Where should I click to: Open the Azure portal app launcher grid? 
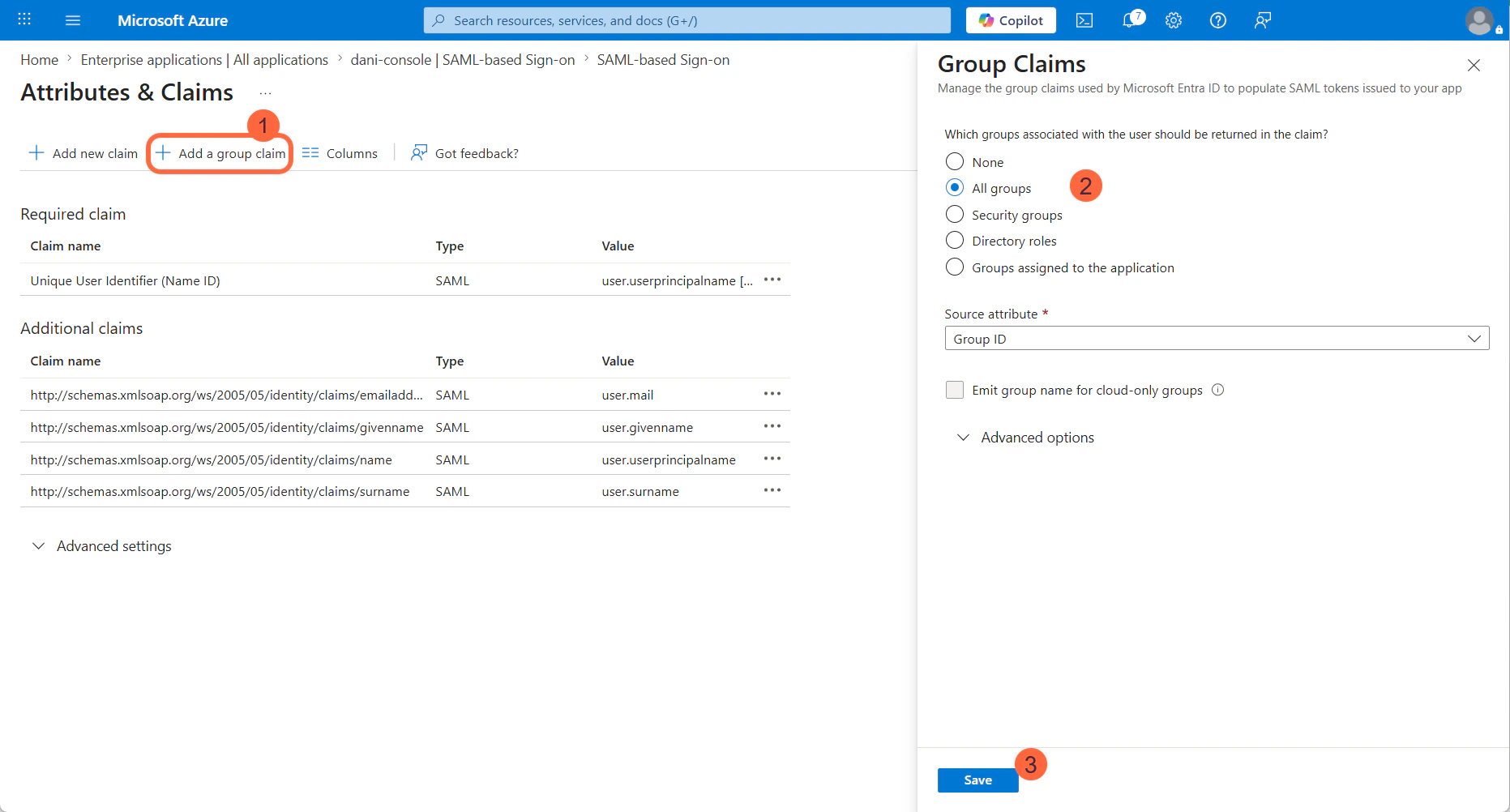(x=24, y=19)
